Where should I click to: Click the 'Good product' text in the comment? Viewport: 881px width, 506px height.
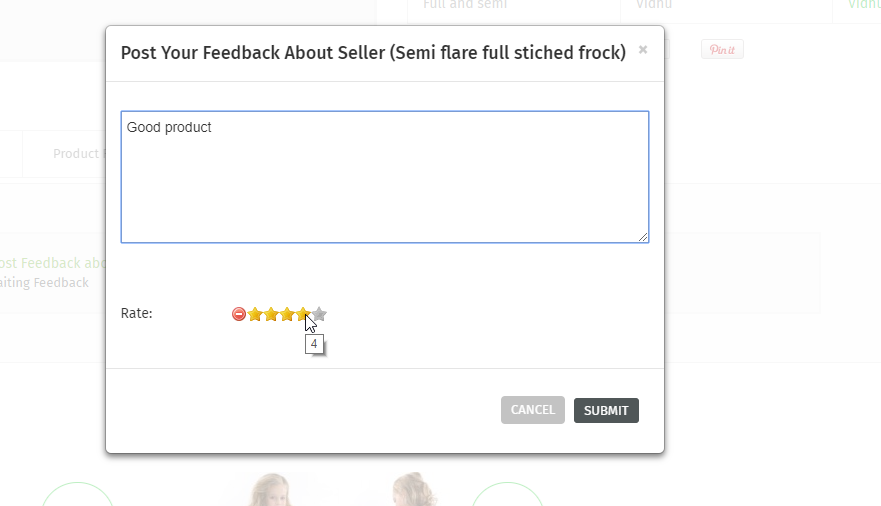click(x=169, y=128)
